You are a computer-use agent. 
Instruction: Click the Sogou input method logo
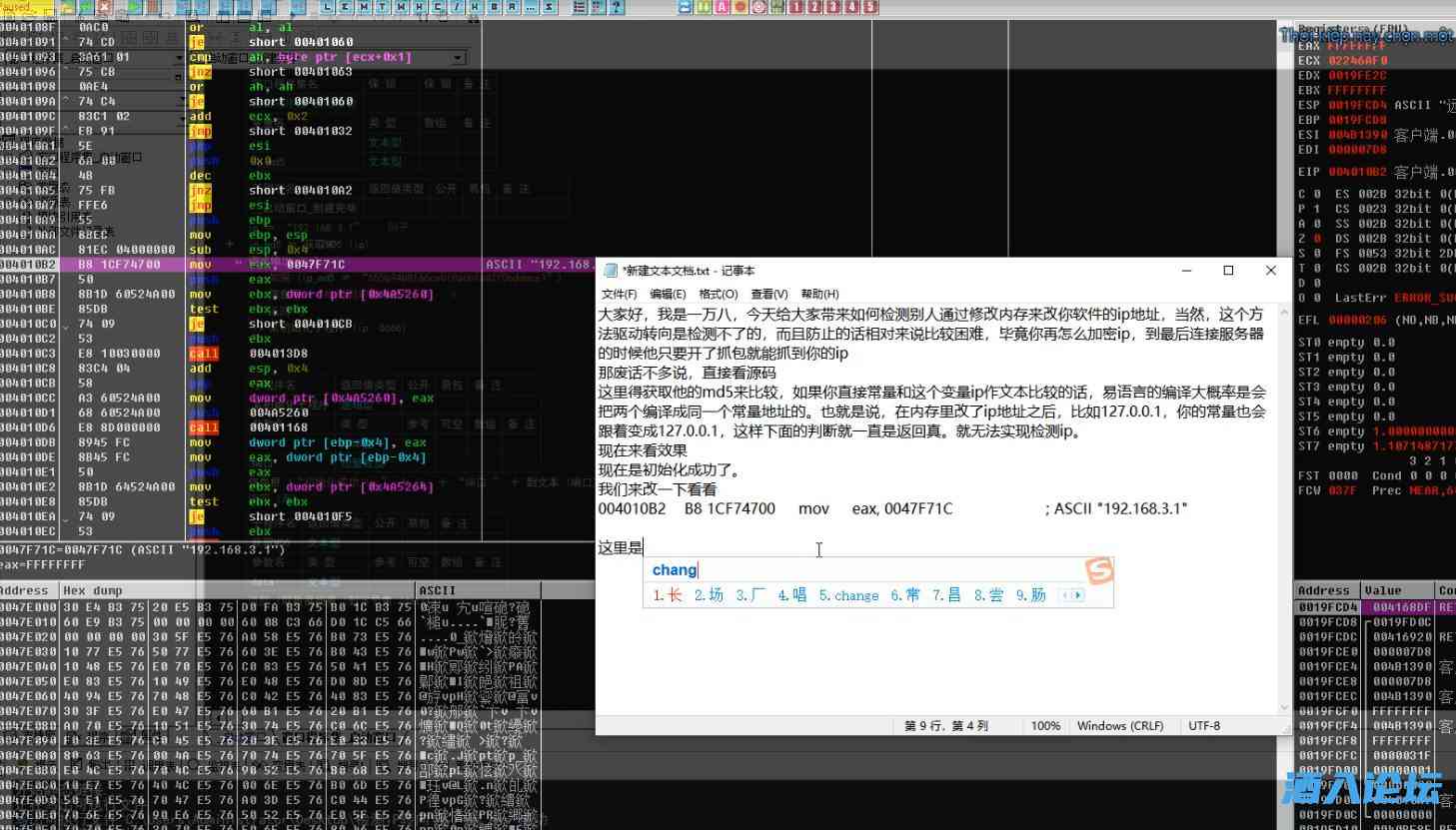[x=1099, y=570]
